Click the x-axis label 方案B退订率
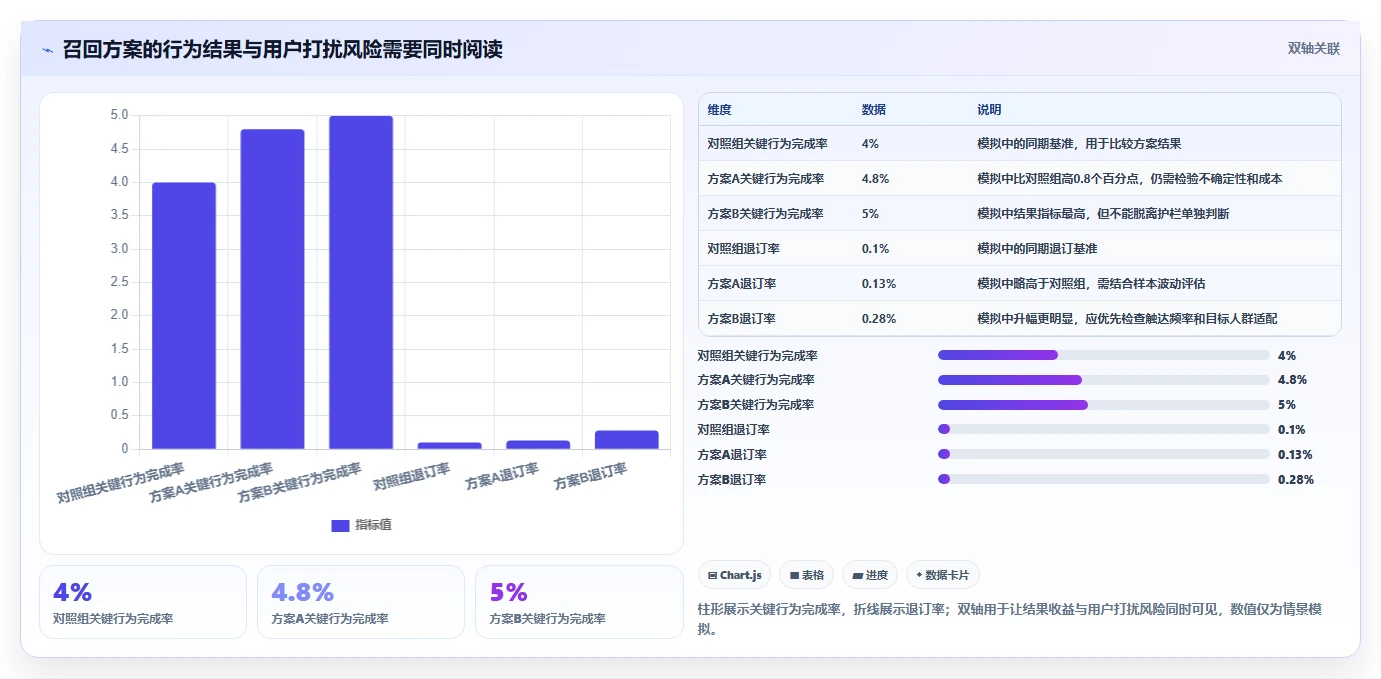The height and width of the screenshot is (679, 1381). tap(590, 475)
